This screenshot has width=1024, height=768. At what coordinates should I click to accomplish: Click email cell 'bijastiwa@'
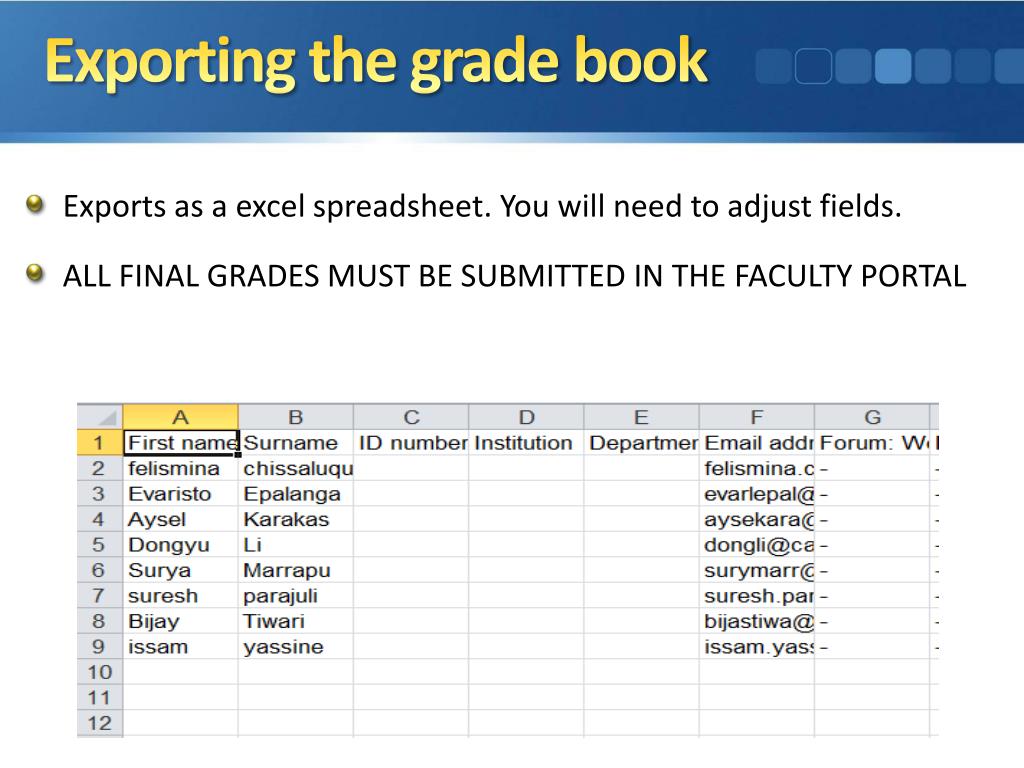point(757,621)
